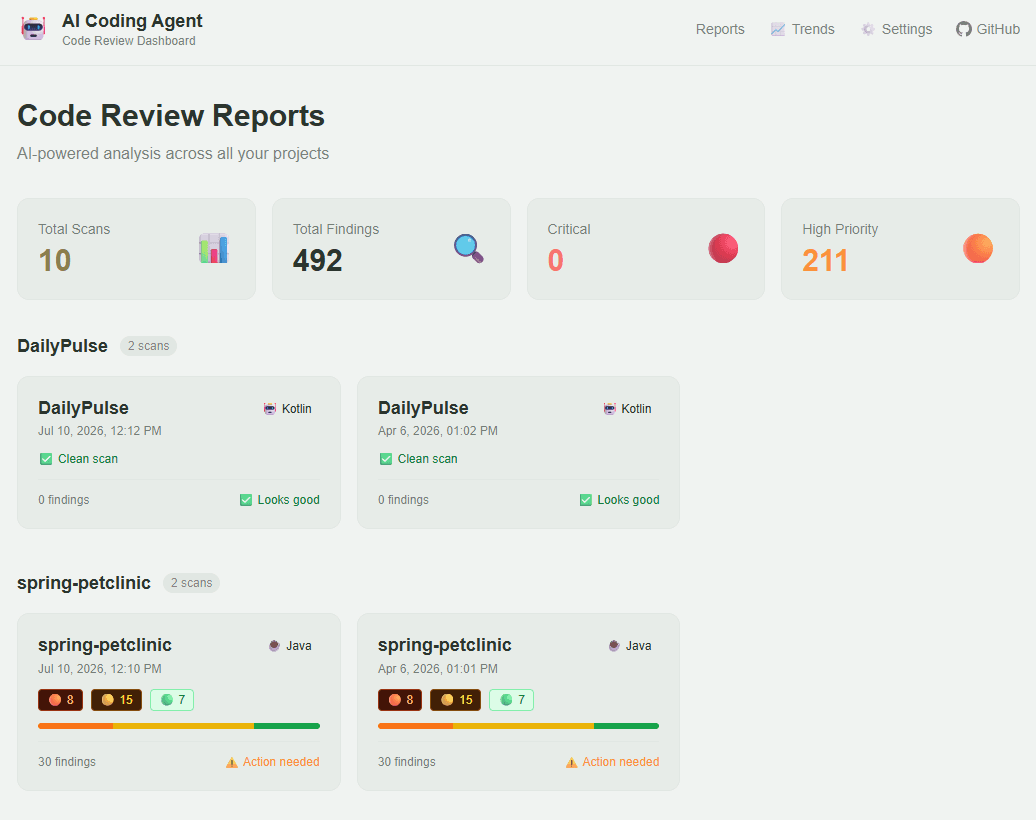
Task: Click green badge 7 on Jul 10 spring-petclinic card
Action: (172, 700)
